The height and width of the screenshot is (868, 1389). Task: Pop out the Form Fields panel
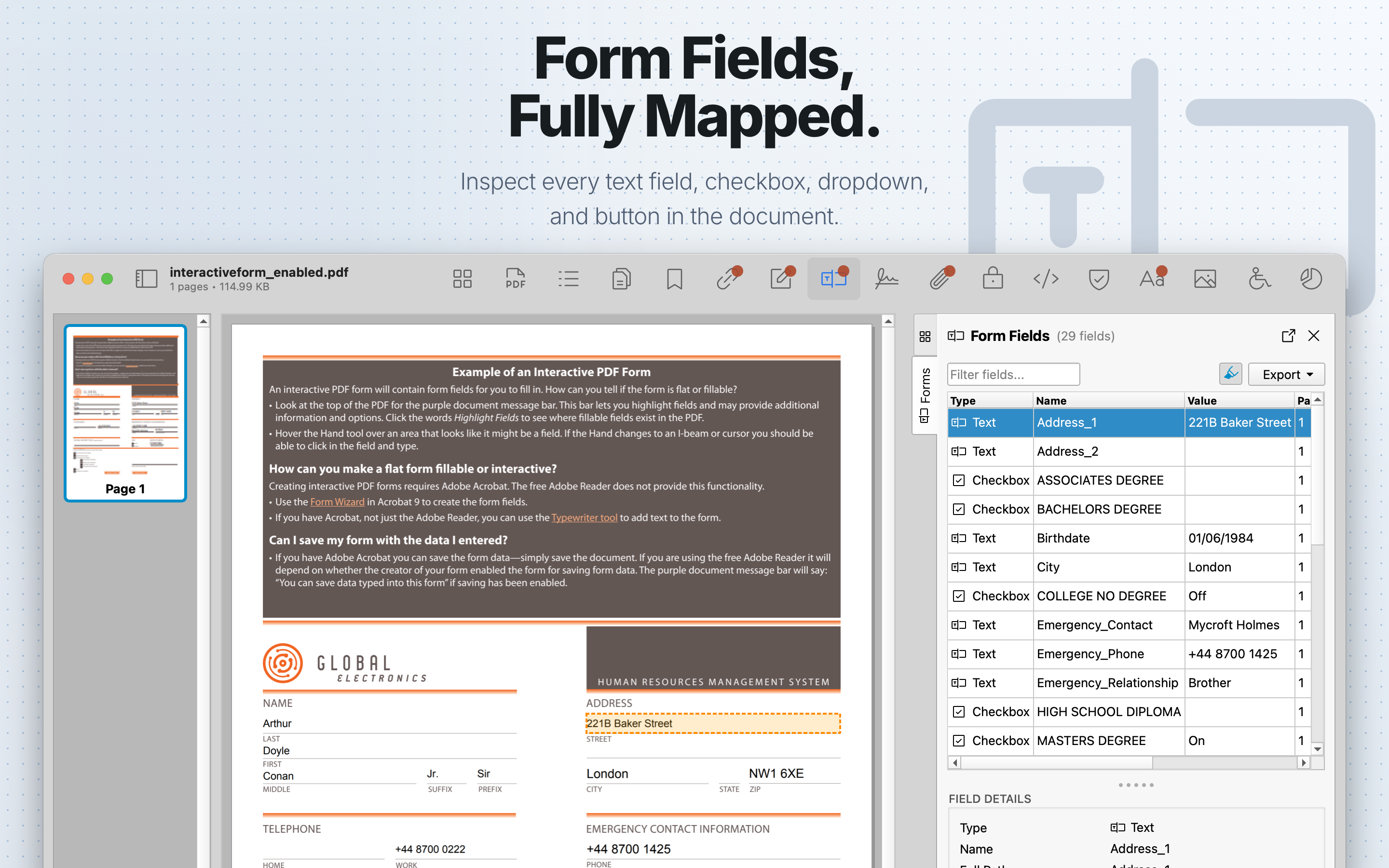point(1289,336)
